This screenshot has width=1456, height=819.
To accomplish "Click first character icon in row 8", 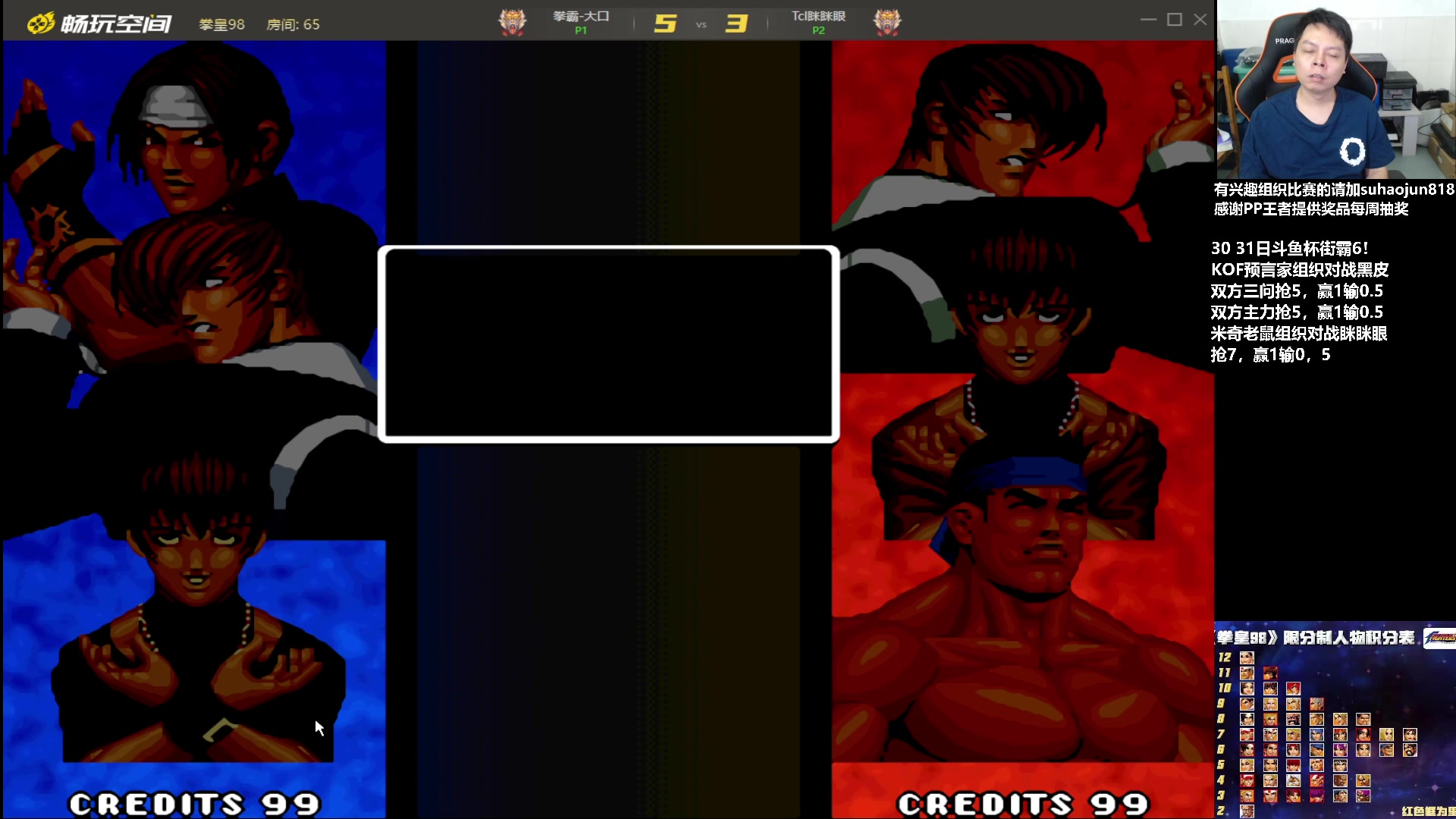I will pyautogui.click(x=1247, y=719).
